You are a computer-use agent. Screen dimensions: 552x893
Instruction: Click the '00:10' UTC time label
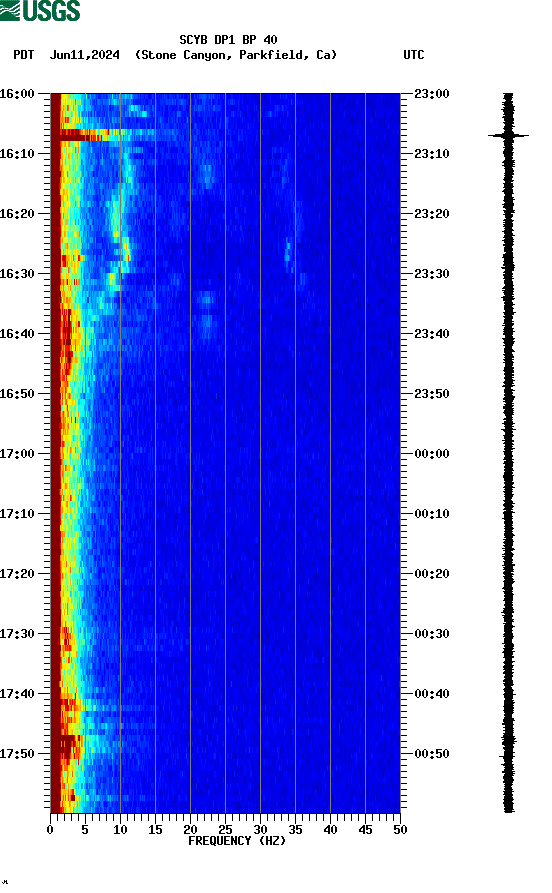432,514
